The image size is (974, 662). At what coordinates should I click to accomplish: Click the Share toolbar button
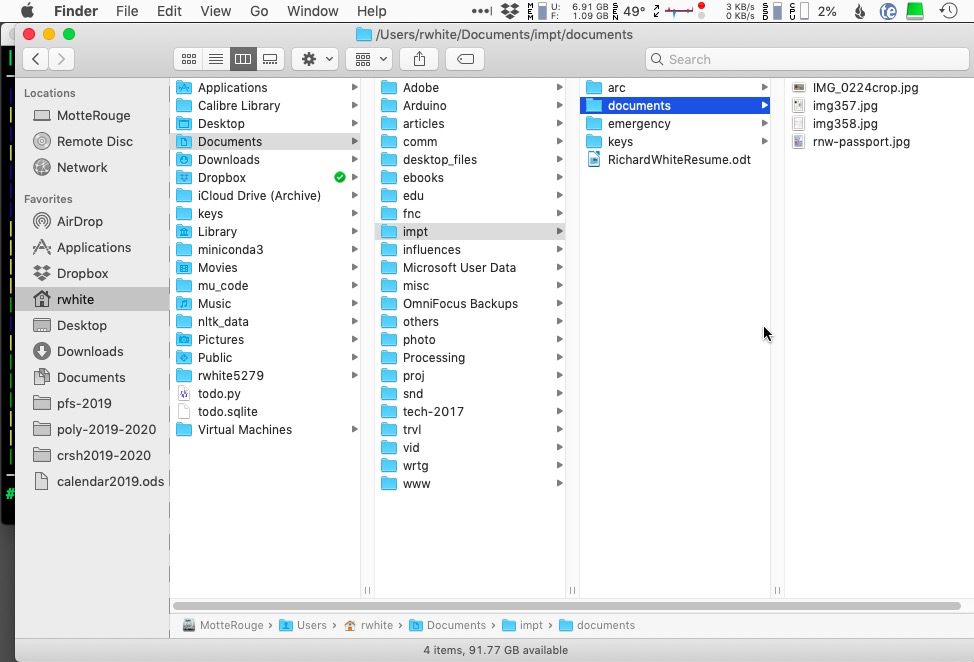(419, 59)
